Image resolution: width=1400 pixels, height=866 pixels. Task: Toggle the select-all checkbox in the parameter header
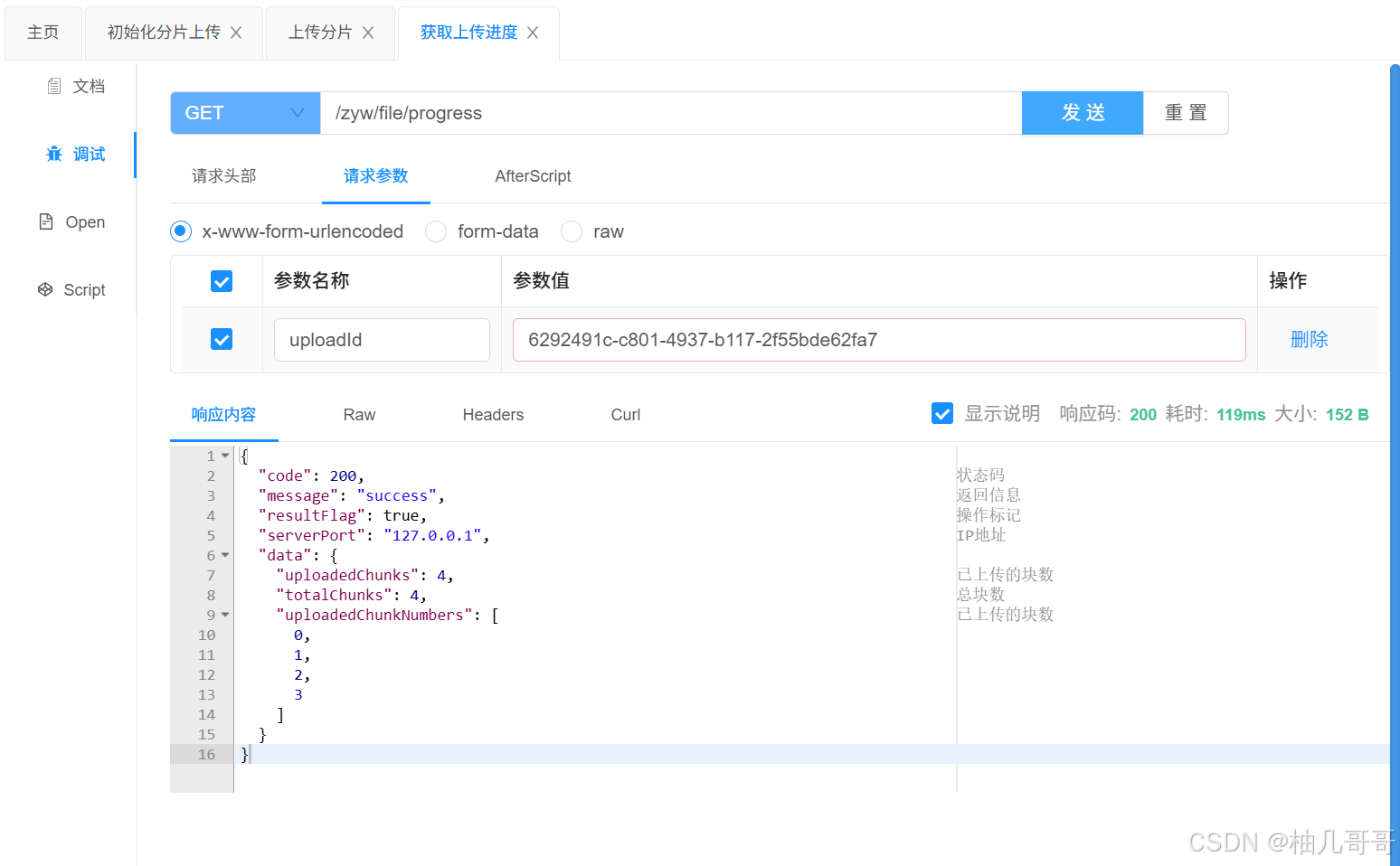(222, 281)
